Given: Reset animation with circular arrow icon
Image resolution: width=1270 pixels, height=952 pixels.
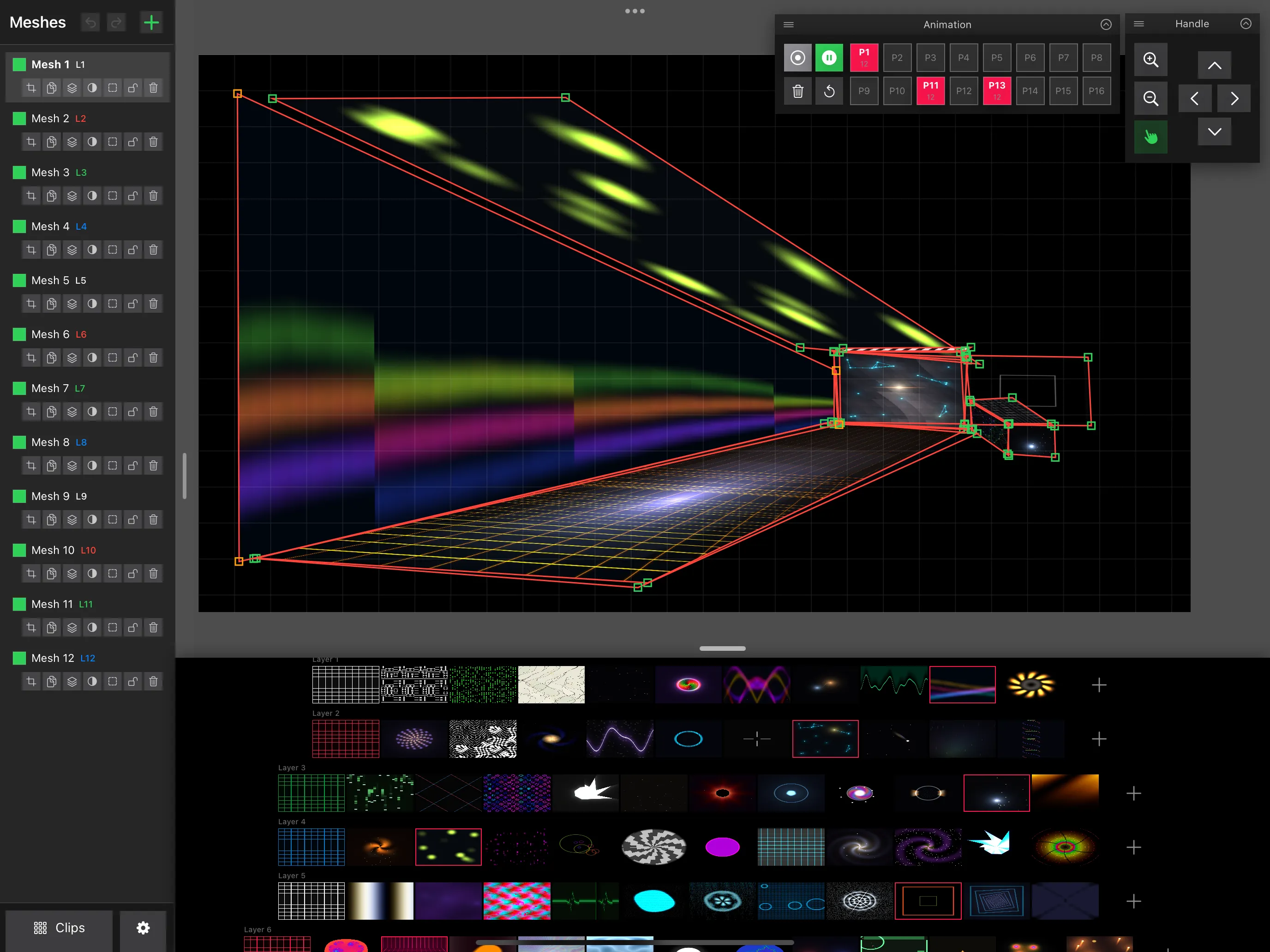Looking at the screenshot, I should pos(829,91).
